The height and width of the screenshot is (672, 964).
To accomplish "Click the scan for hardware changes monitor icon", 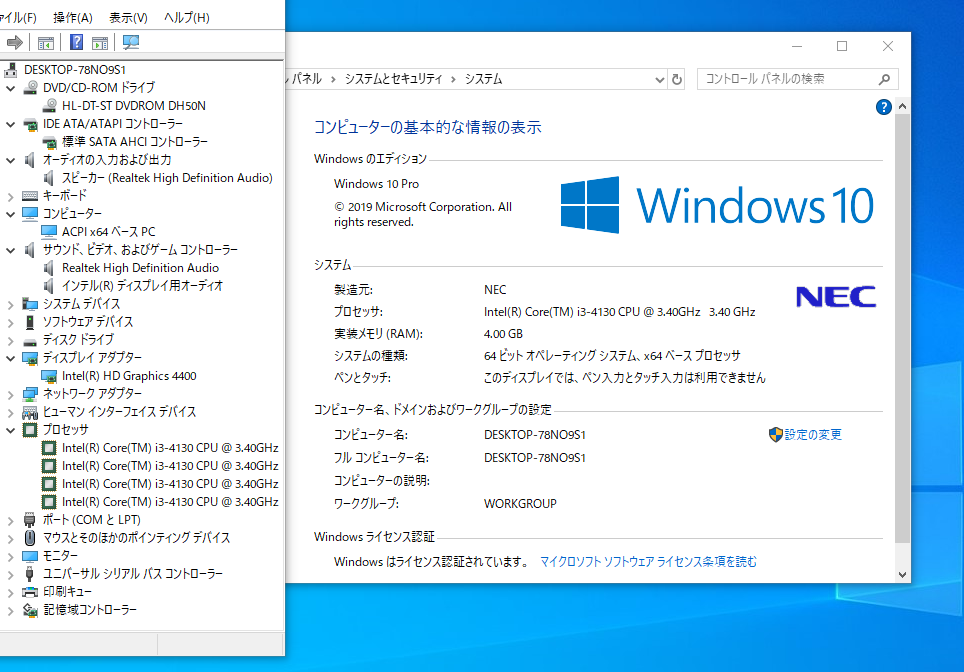I will coord(131,42).
